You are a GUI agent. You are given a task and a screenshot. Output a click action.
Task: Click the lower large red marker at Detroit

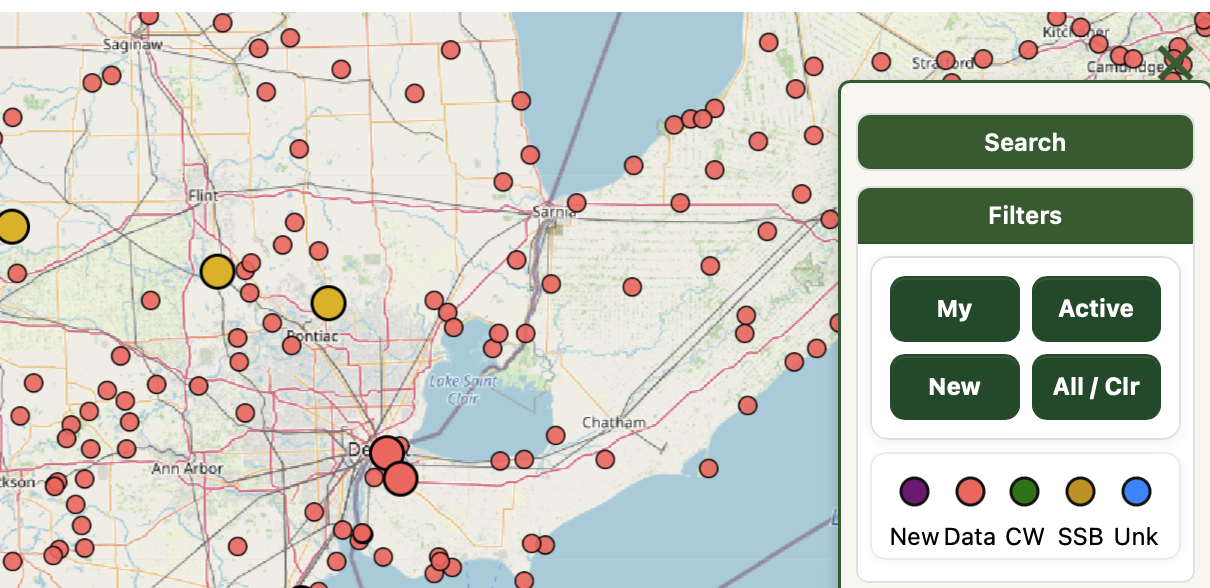[400, 479]
